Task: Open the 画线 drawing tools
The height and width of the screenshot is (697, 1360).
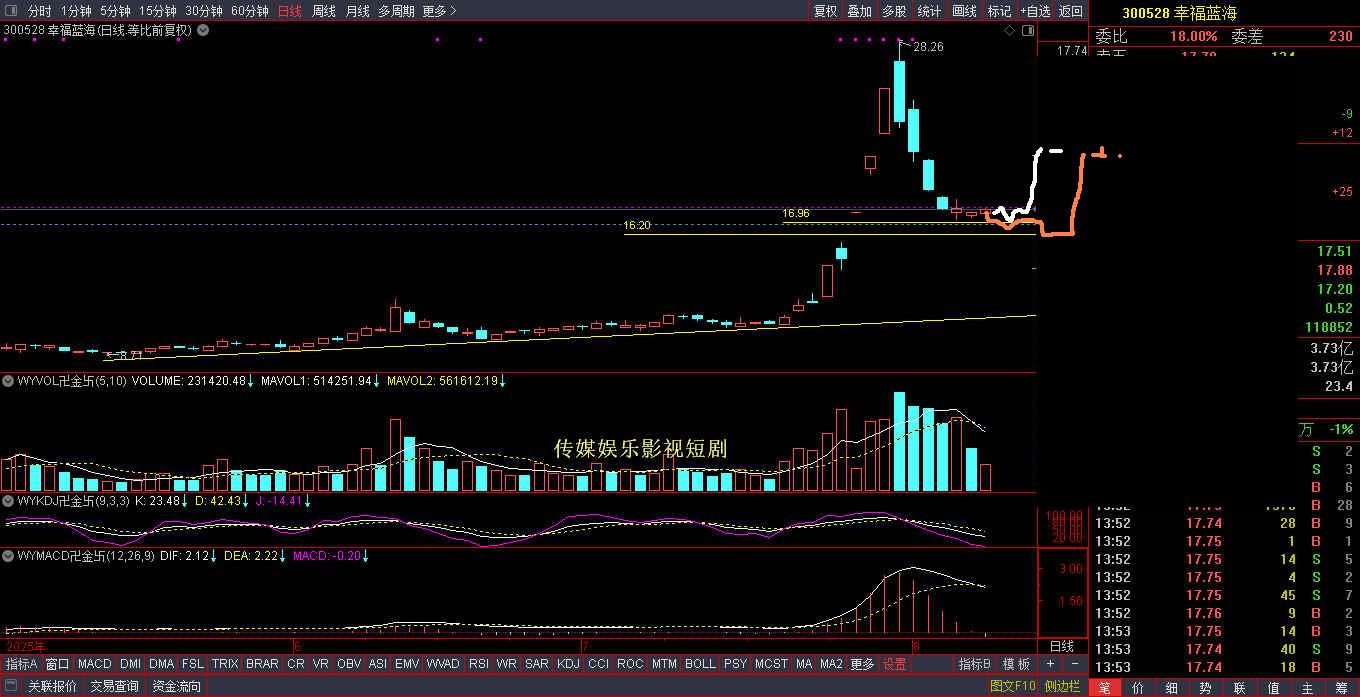Action: [964, 11]
